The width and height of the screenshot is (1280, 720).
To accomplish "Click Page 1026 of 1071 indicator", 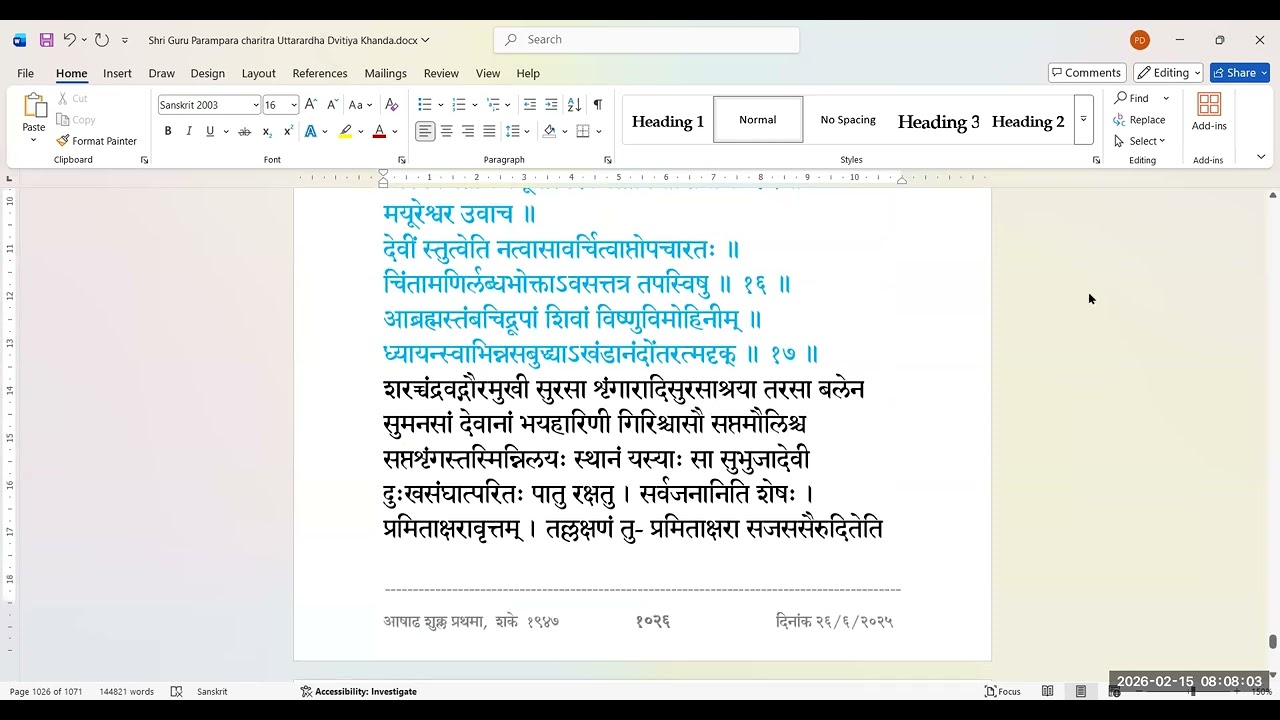I will 46,691.
